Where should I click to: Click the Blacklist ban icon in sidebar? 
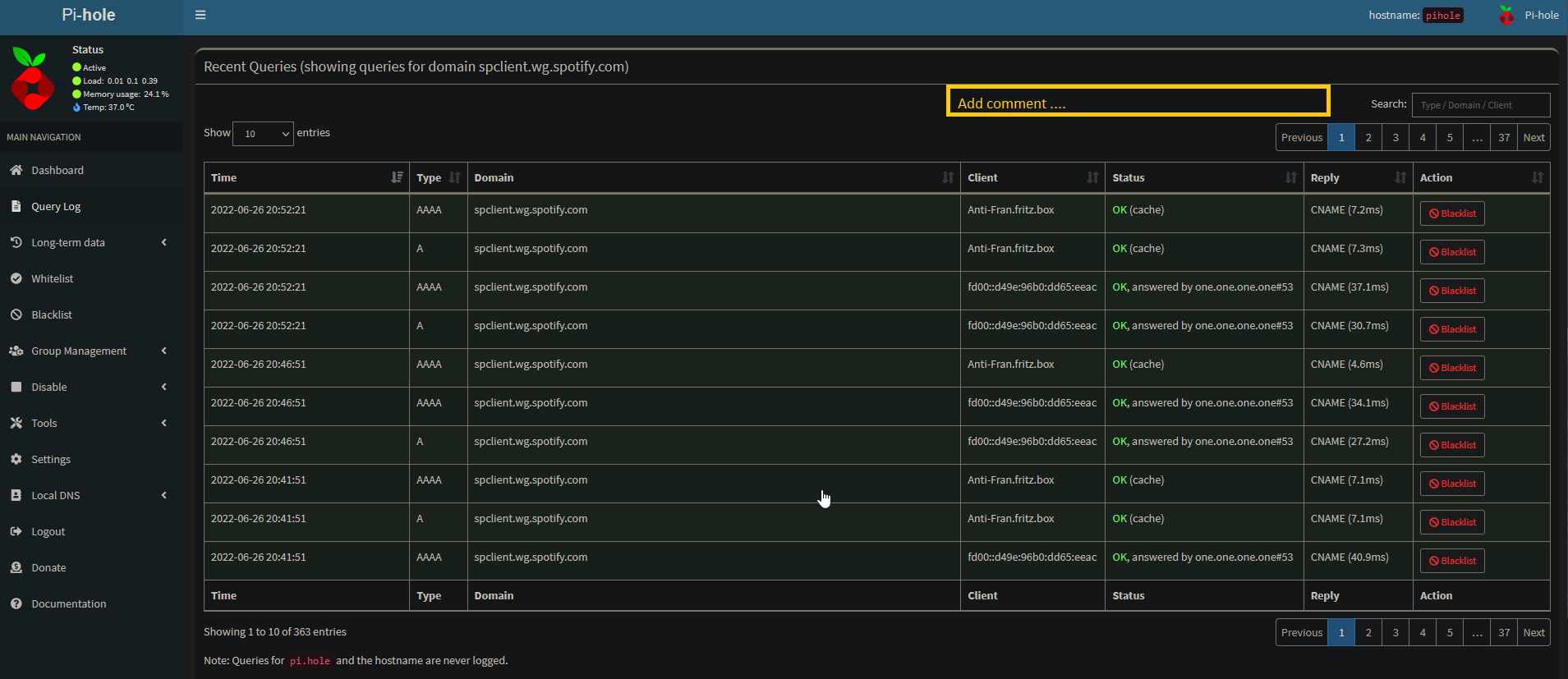(16, 314)
